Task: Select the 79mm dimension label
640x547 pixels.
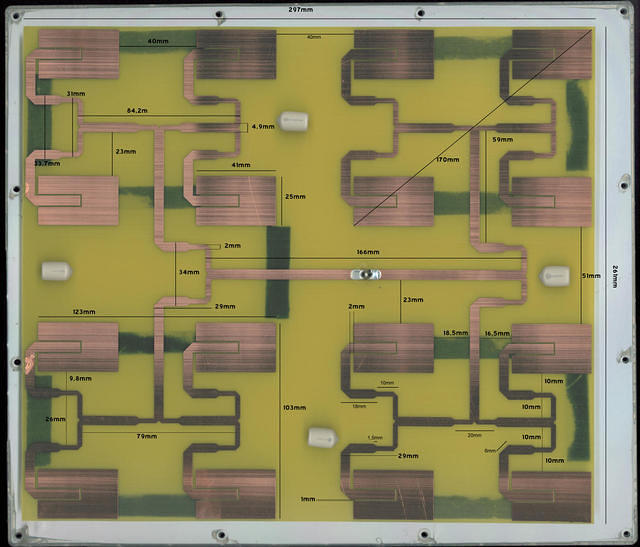Action: 147,436
